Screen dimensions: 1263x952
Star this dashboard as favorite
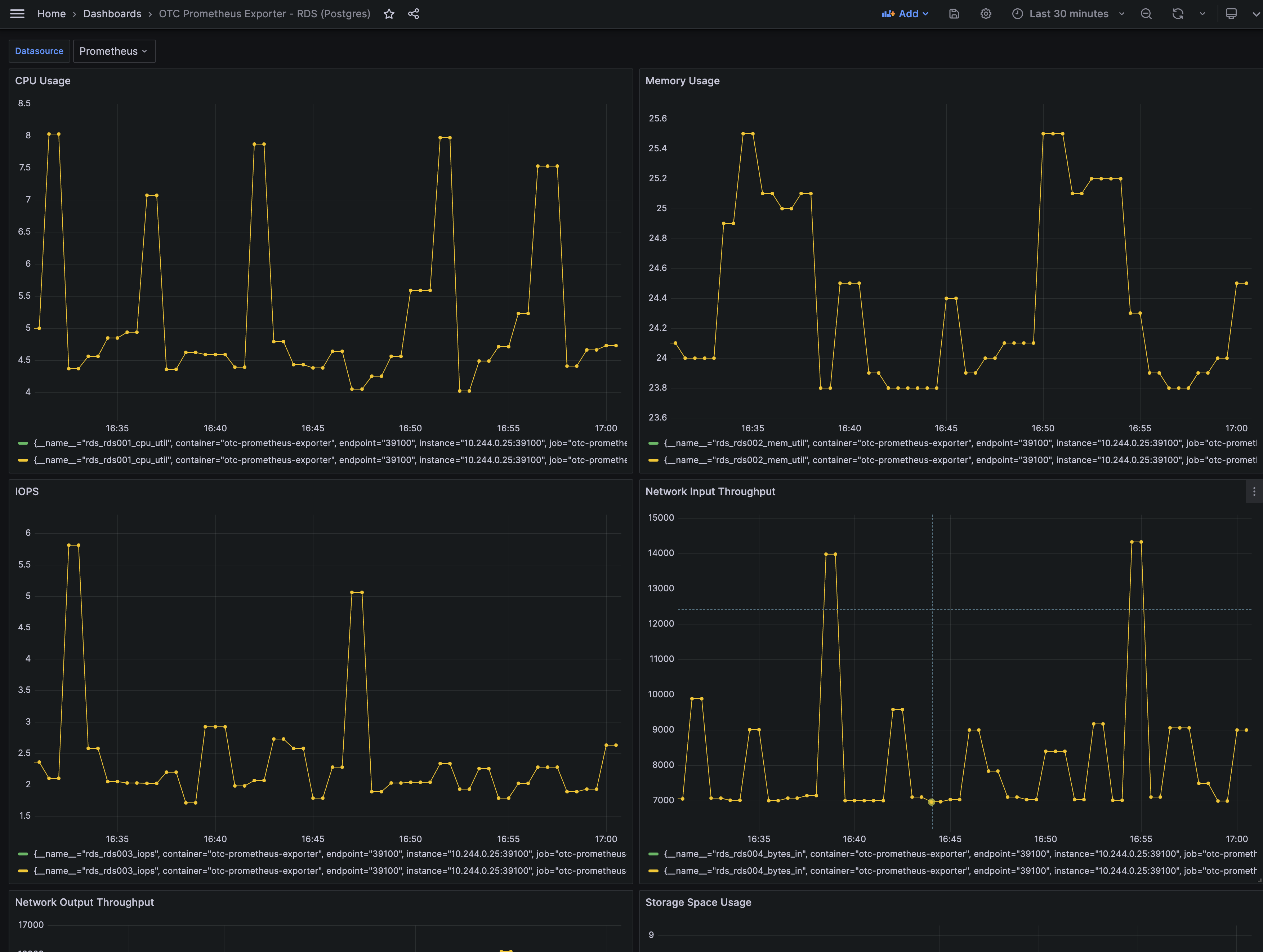[389, 14]
